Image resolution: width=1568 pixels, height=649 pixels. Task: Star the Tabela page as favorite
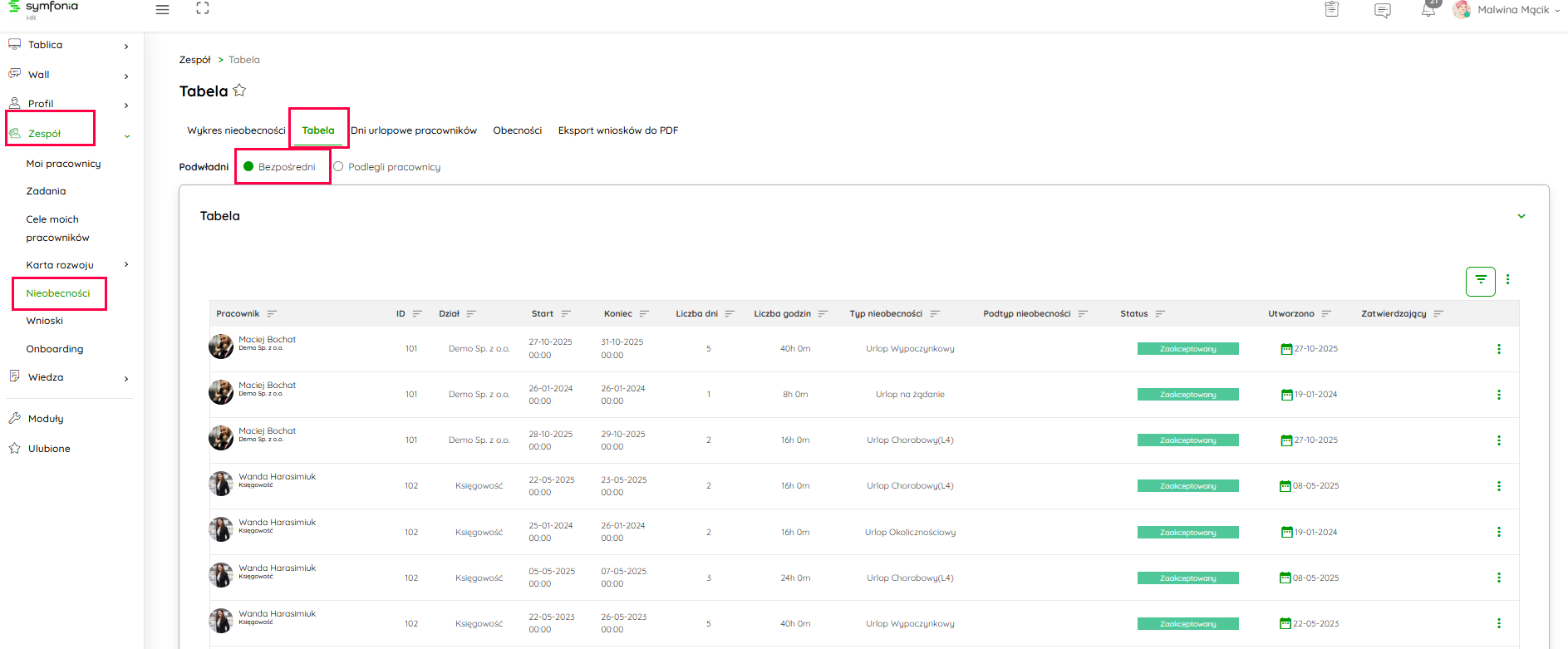pyautogui.click(x=239, y=91)
